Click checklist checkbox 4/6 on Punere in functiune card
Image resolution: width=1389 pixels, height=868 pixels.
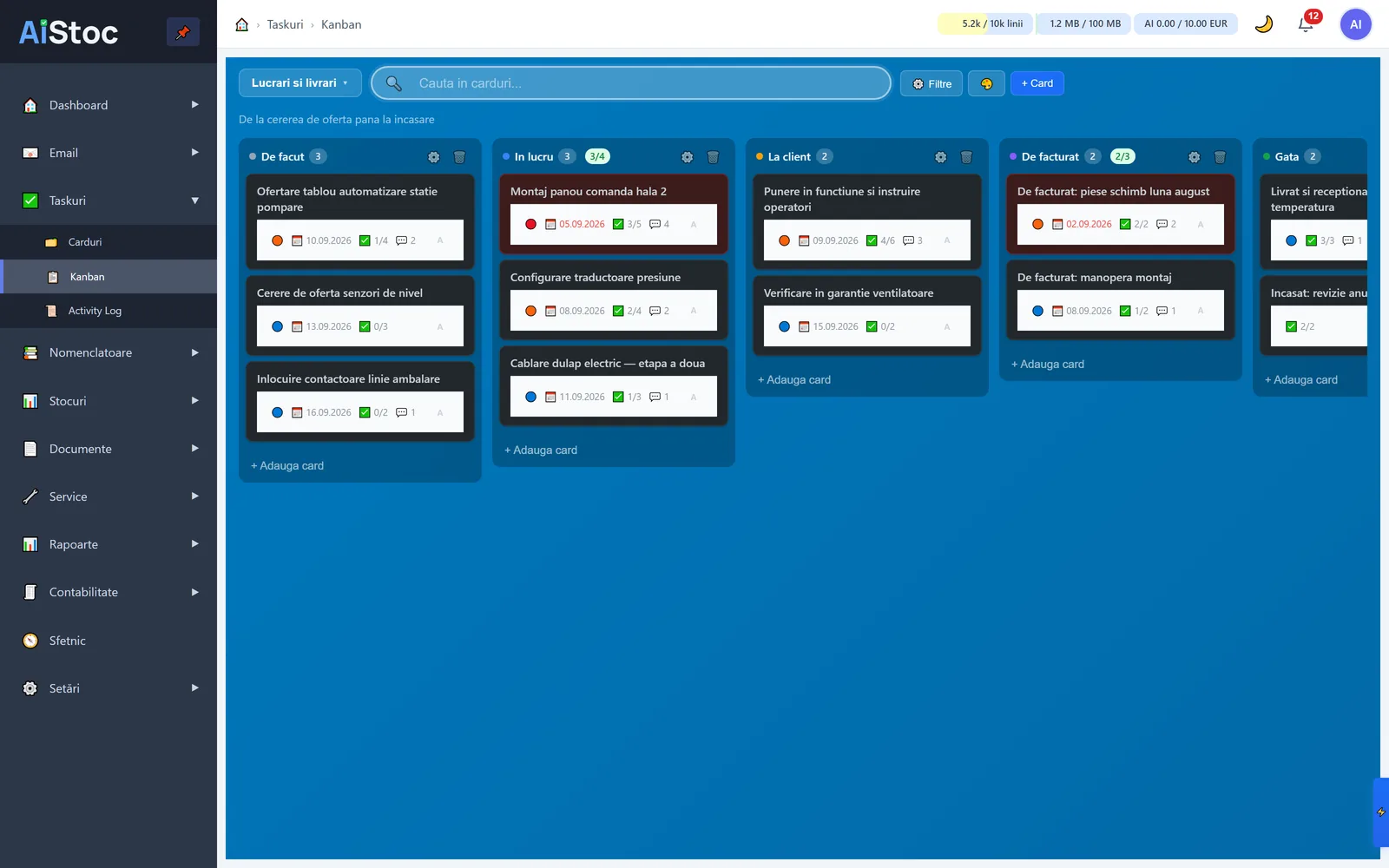coord(872,240)
